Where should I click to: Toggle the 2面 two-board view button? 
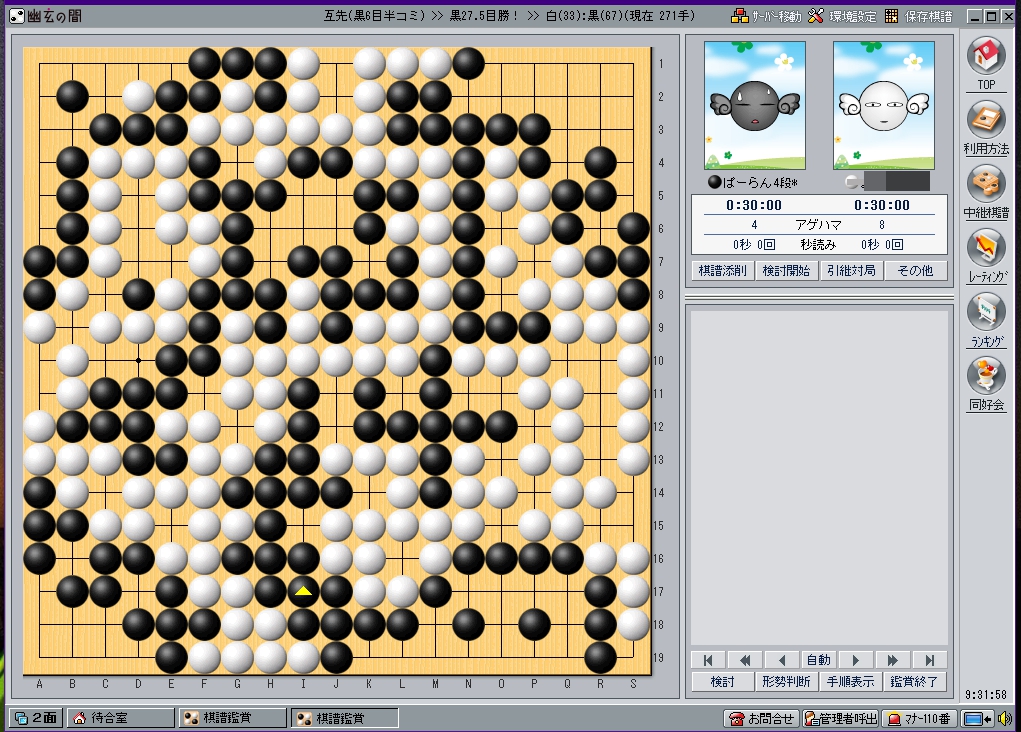pyautogui.click(x=35, y=718)
